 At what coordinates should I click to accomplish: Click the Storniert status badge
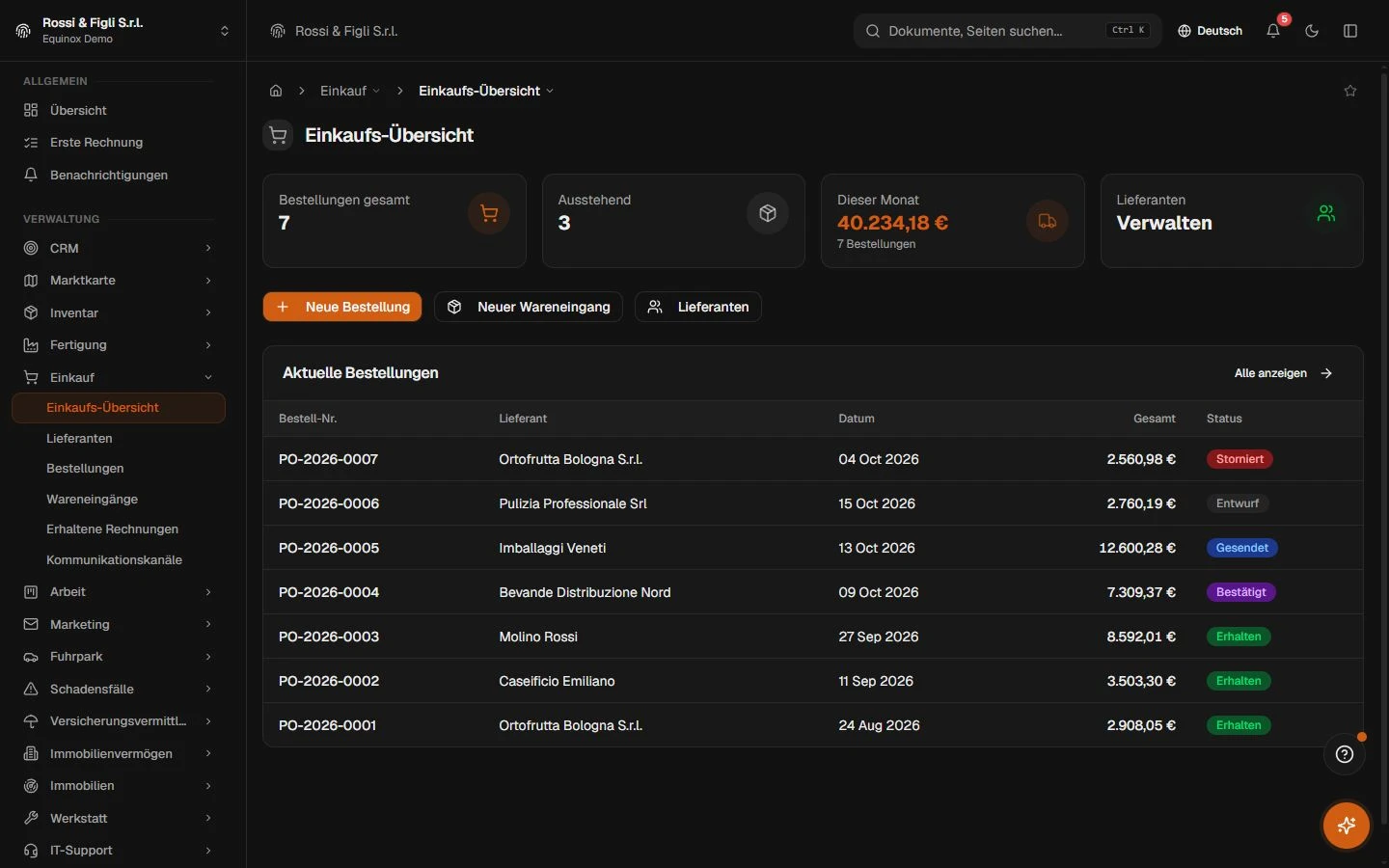click(x=1239, y=459)
